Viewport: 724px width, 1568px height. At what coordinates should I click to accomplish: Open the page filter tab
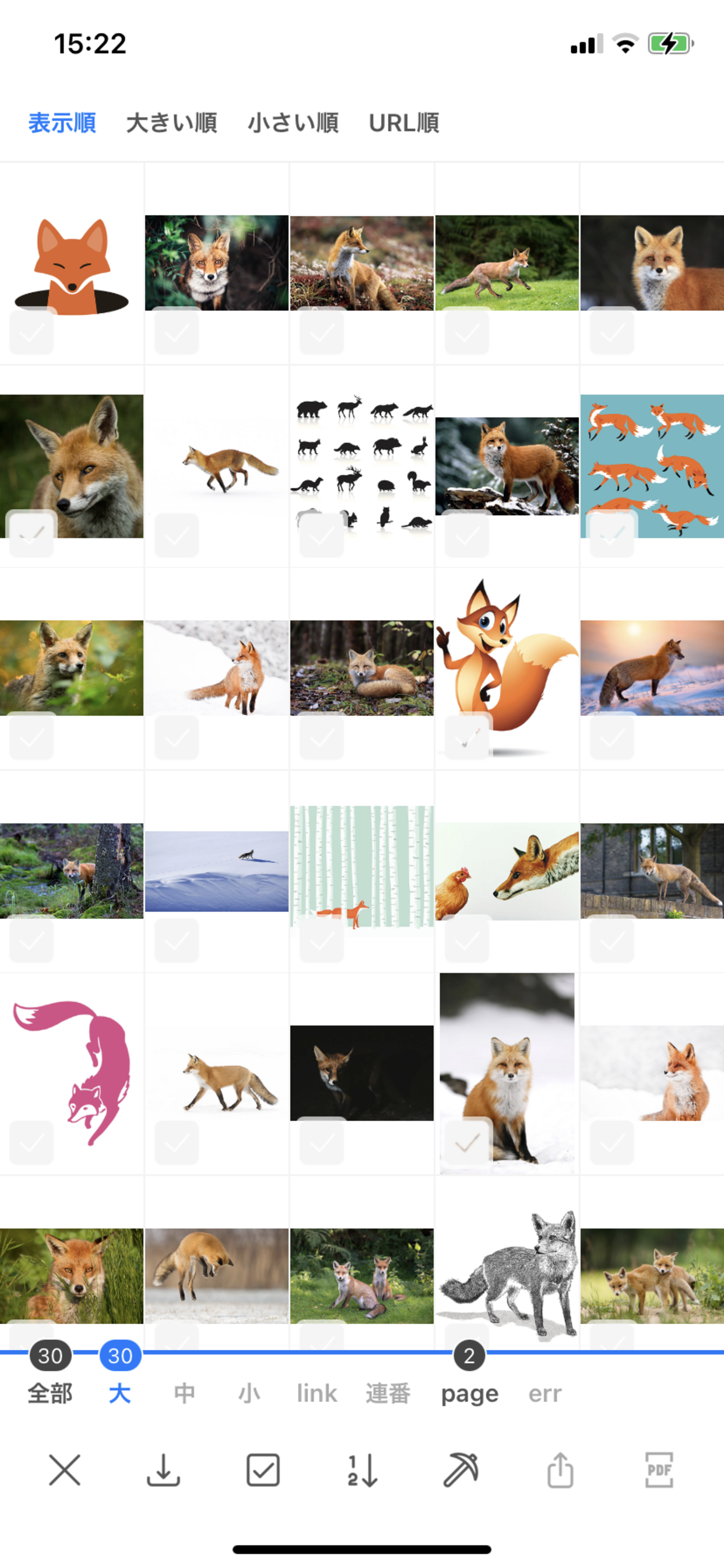[470, 1395]
